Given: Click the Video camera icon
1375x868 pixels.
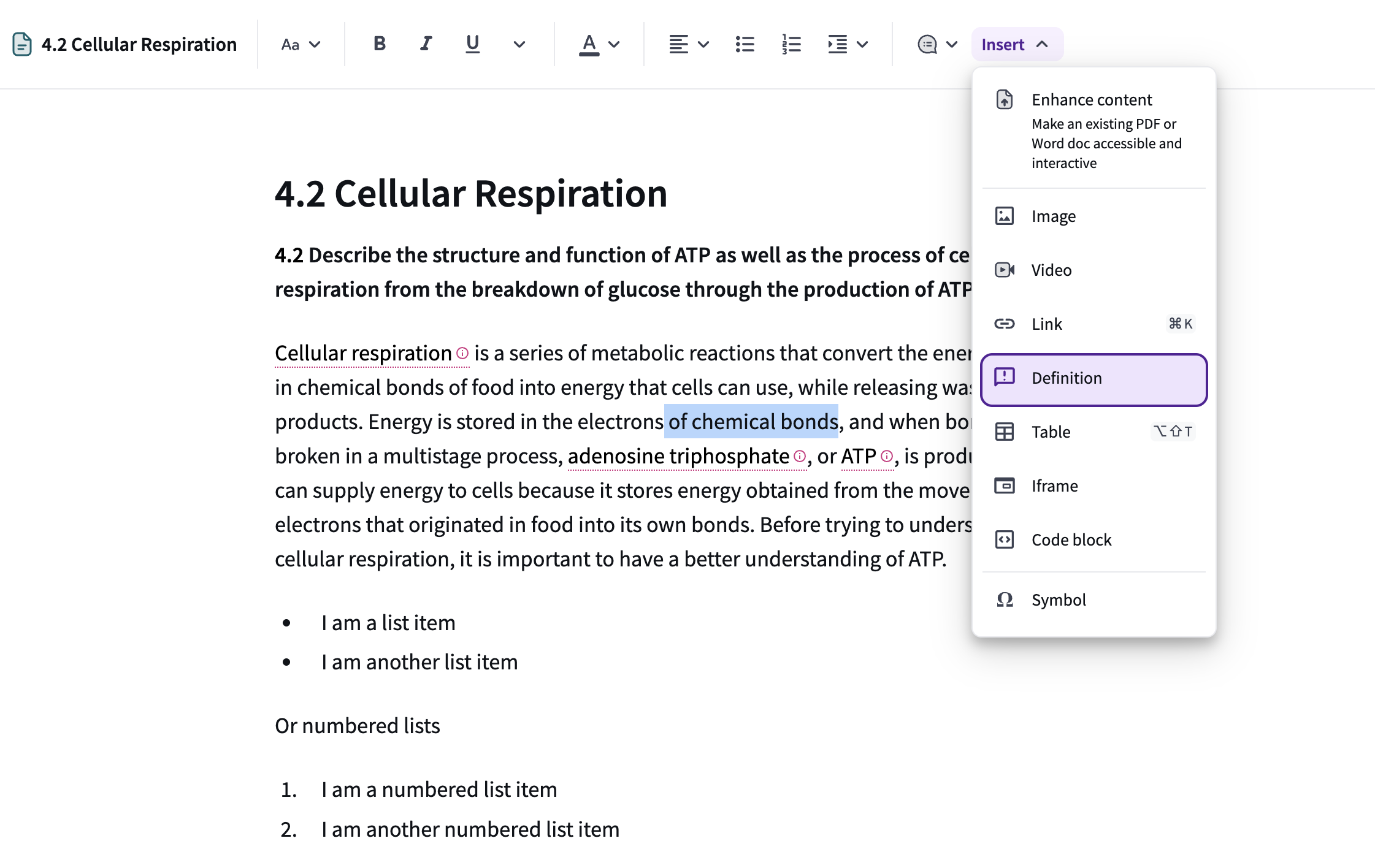Looking at the screenshot, I should coord(1005,270).
